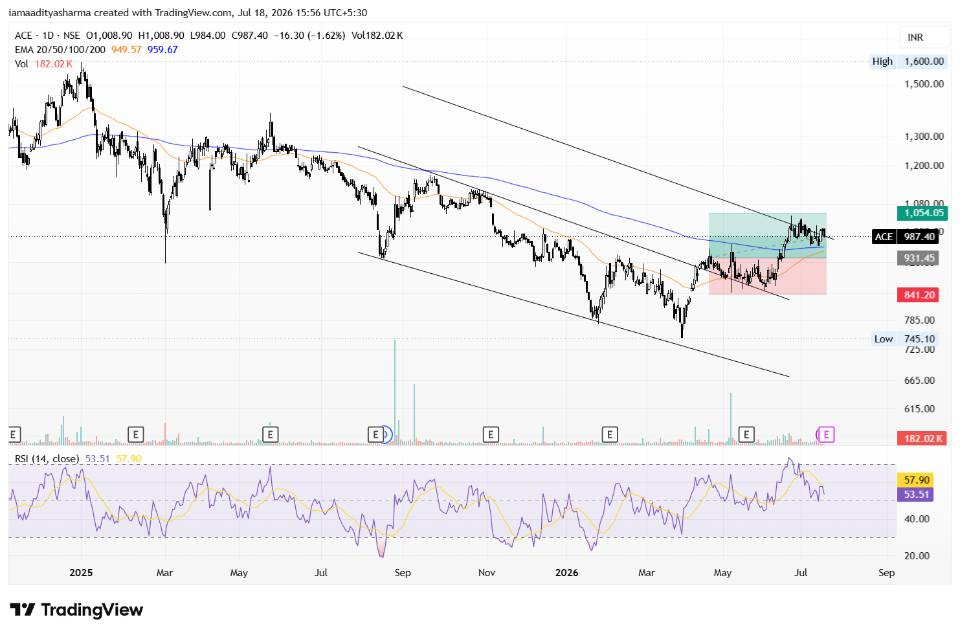Click the 665.00 price axis label
This screenshot has height=635, width=960.
tap(920, 380)
